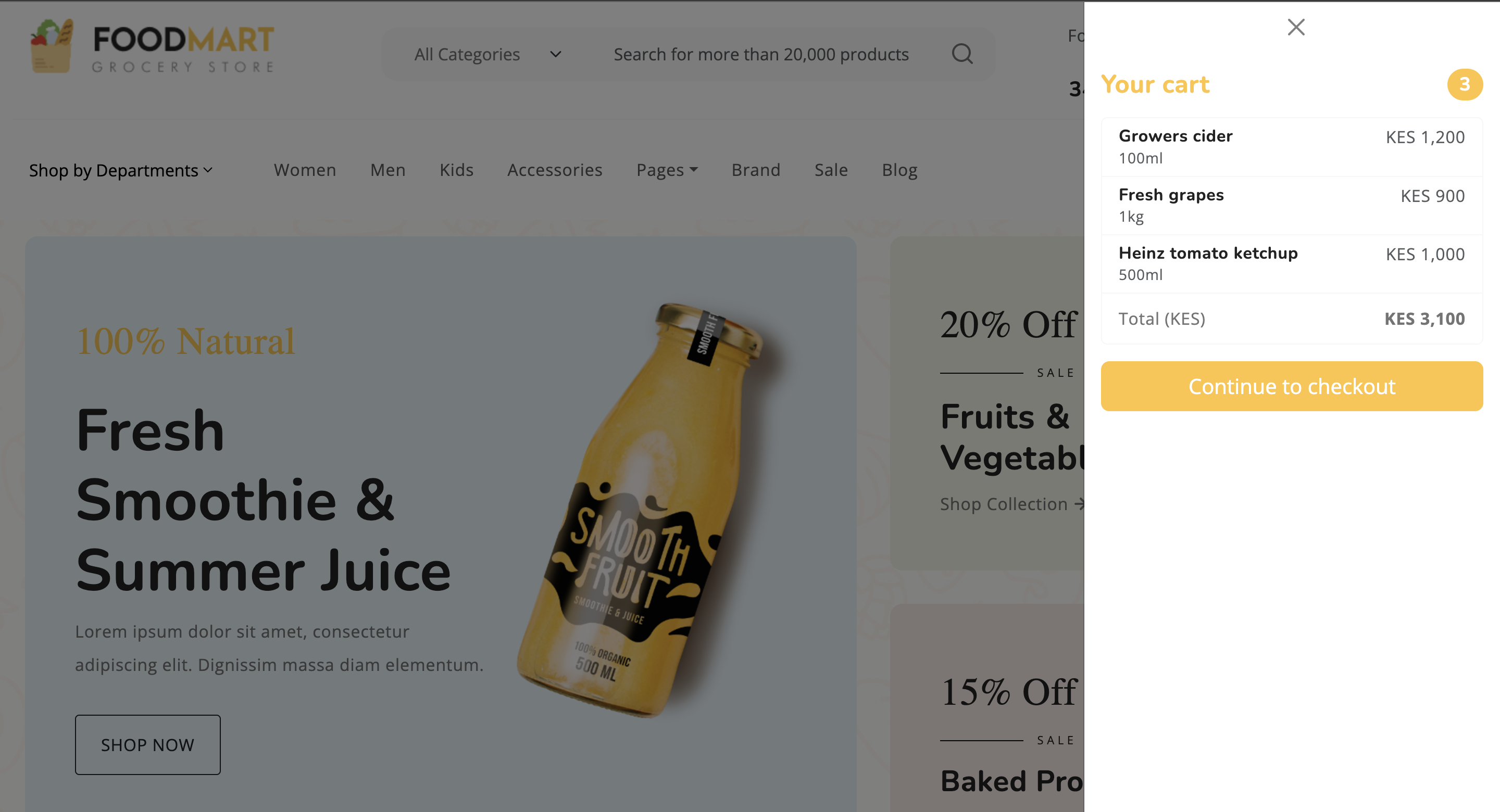
Task: Select the Women menu item
Action: tap(305, 170)
